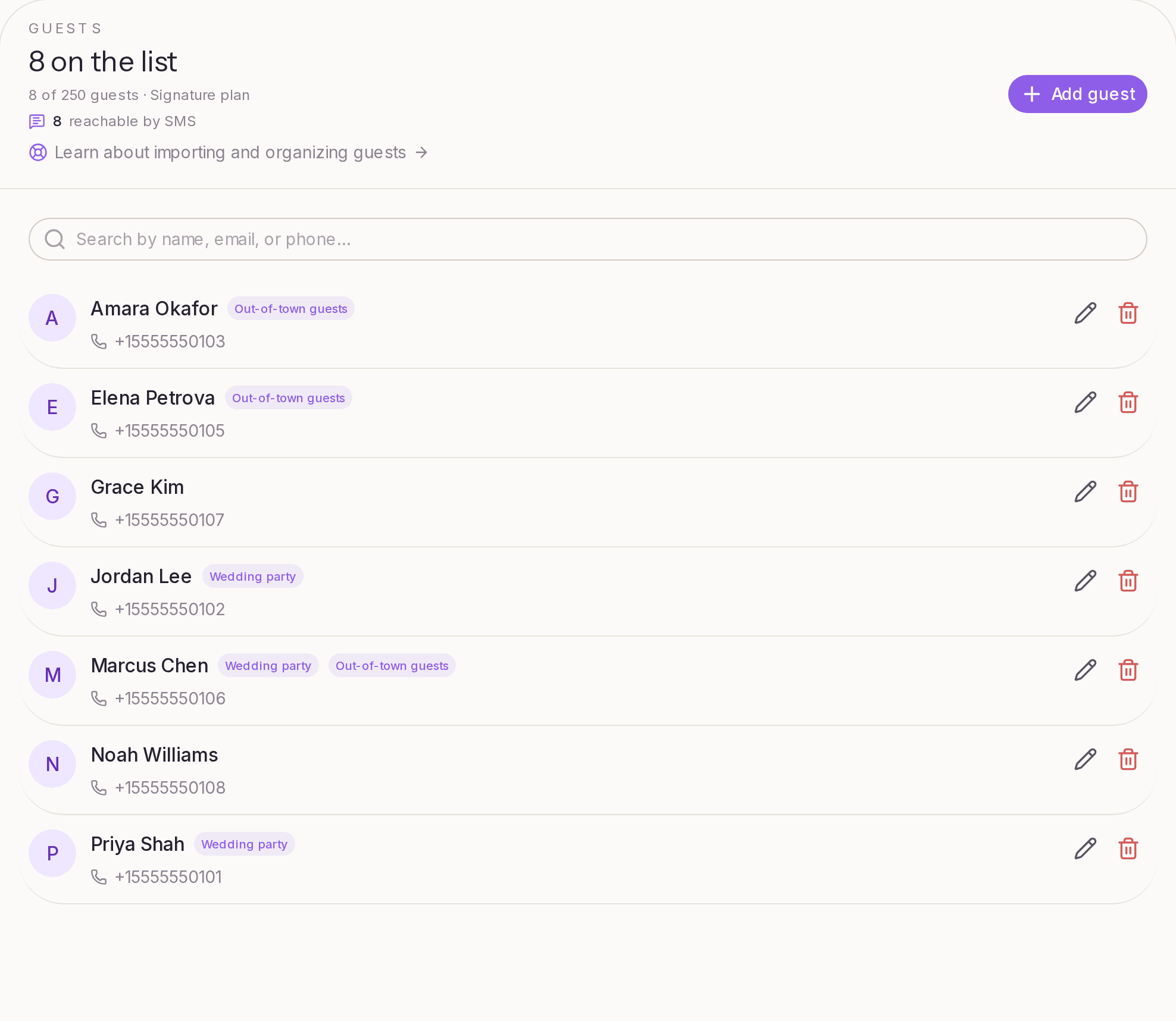Click the name Priya Shah
This screenshot has width=1176, height=1021.
click(x=137, y=844)
